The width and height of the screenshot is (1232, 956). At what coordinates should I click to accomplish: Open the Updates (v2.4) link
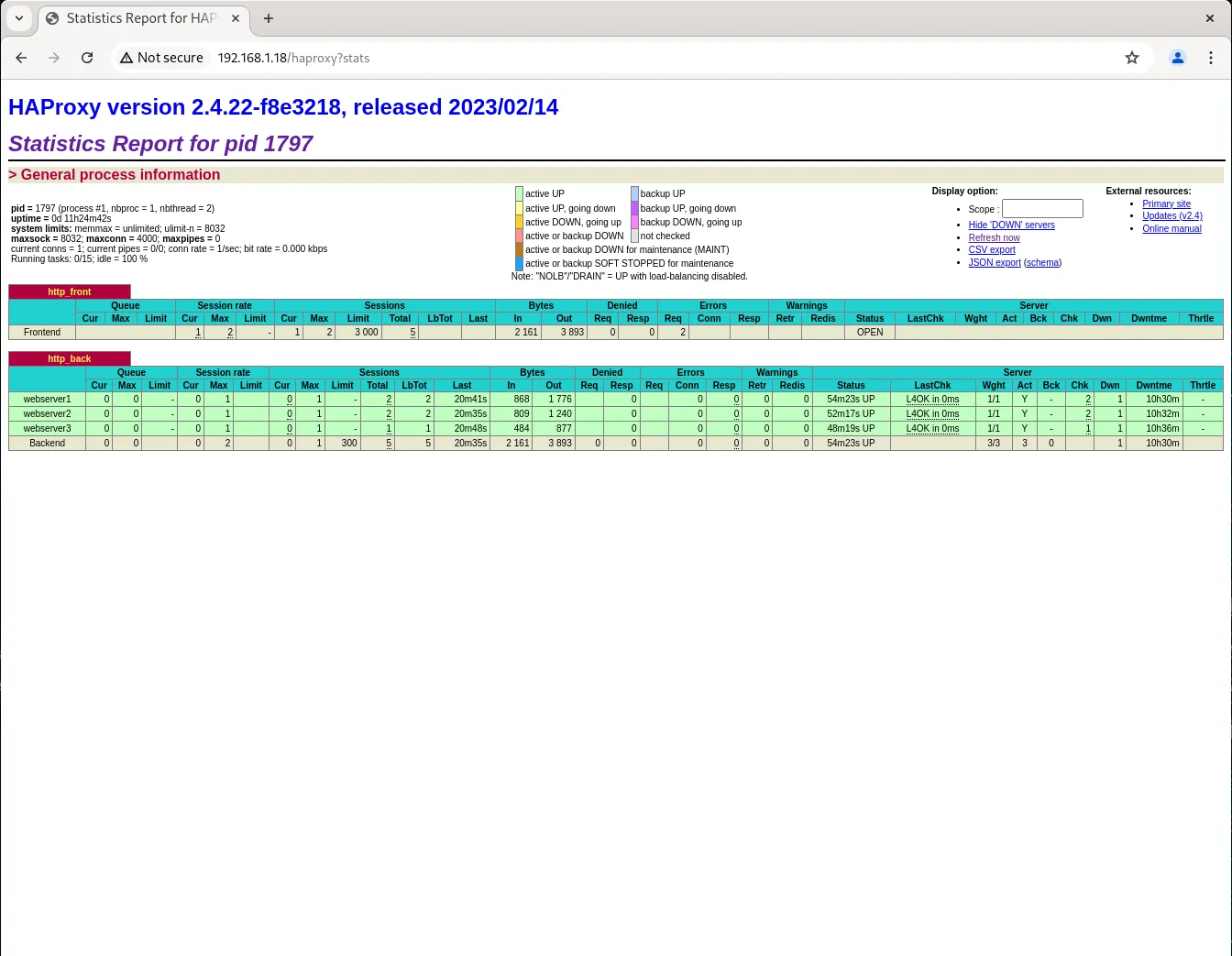(1172, 216)
